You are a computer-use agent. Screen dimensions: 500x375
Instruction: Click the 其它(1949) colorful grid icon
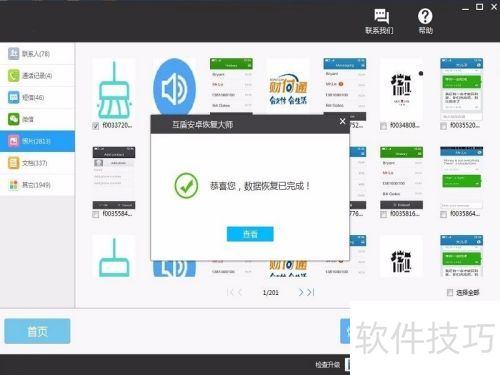(14, 185)
